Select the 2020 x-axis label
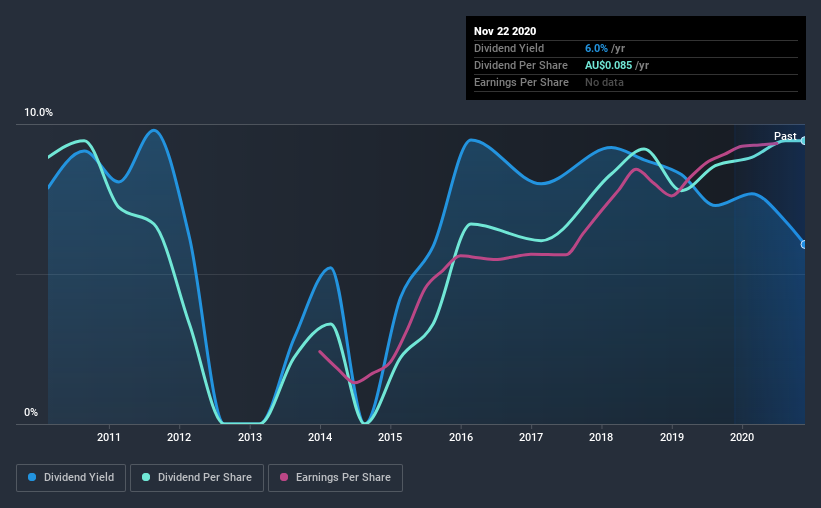Screen dimensions: 821x508 tap(742, 437)
